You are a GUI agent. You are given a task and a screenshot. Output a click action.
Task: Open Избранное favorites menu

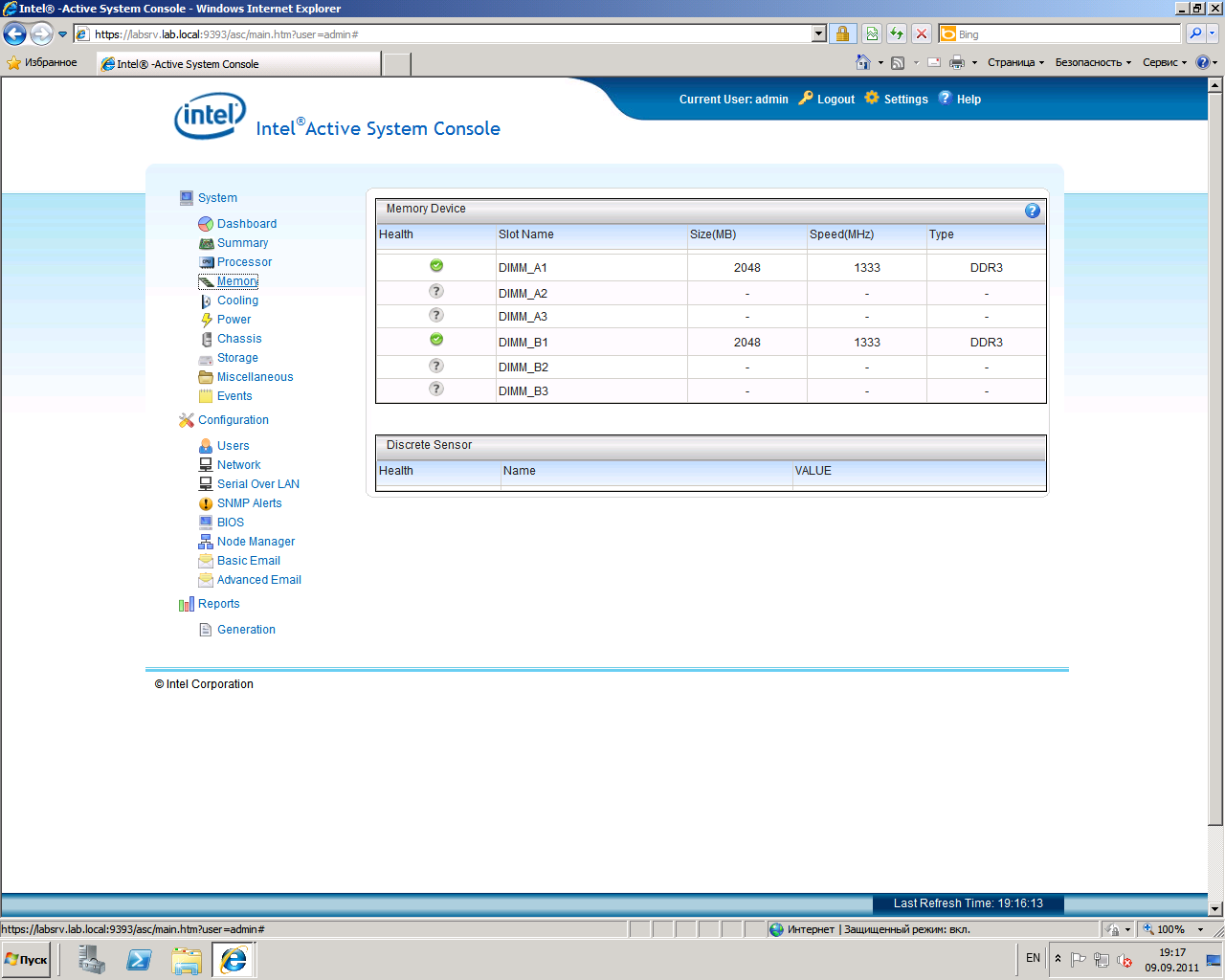tap(42, 63)
